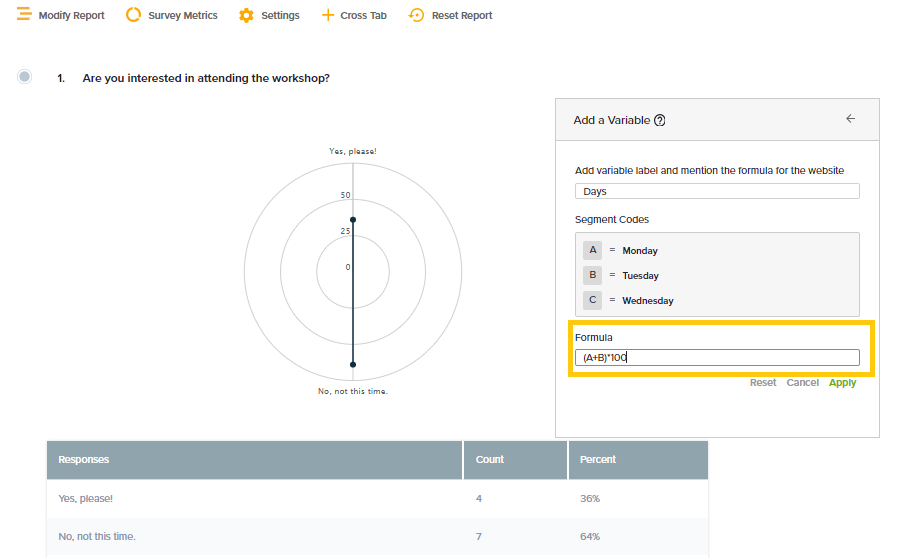Open help icon beside Add a Variable
The image size is (898, 558).
point(660,120)
